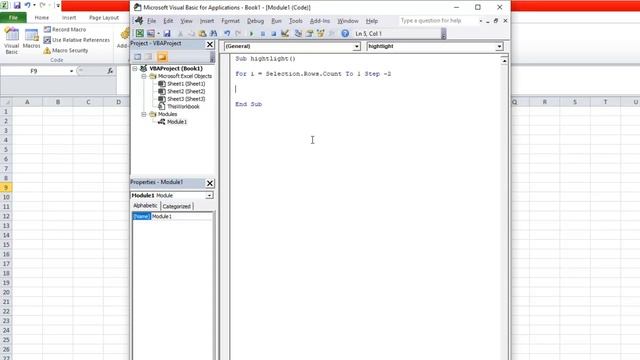Toggle Folders view in Project Explorer

pyautogui.click(x=162, y=57)
